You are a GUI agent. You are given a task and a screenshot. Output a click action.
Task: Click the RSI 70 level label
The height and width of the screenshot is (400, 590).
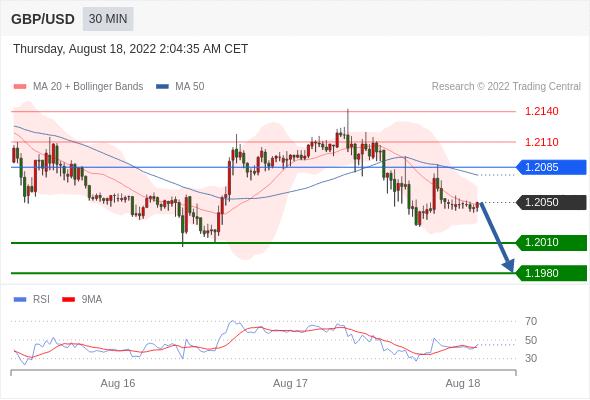pyautogui.click(x=531, y=321)
